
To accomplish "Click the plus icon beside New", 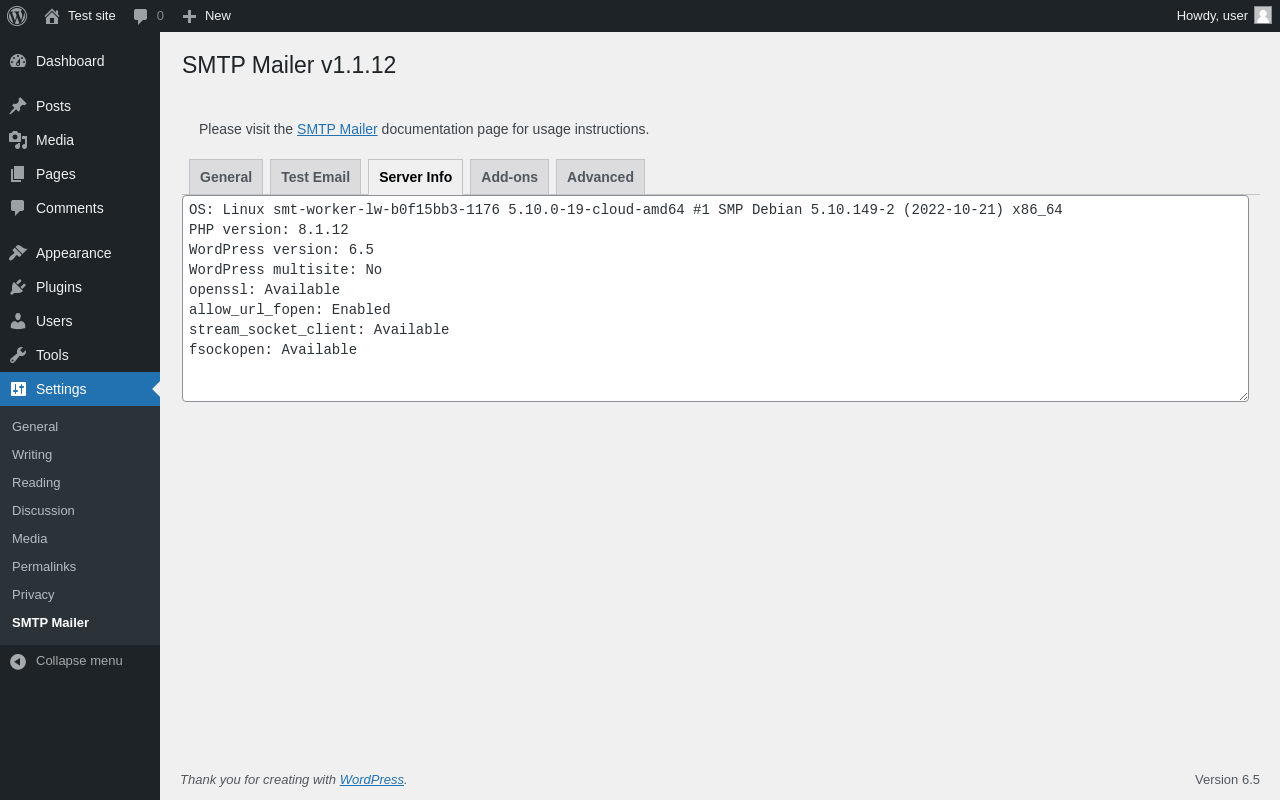I will point(189,16).
